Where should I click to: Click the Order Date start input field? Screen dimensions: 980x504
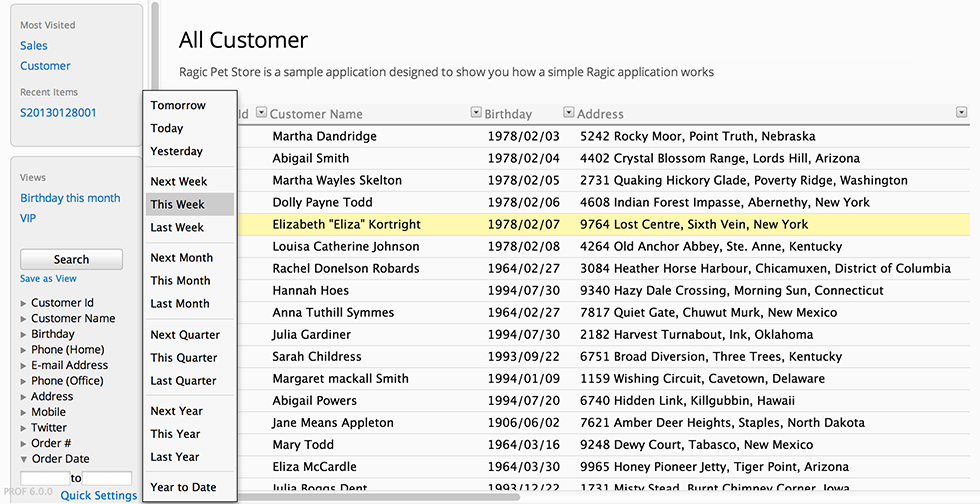[x=45, y=478]
